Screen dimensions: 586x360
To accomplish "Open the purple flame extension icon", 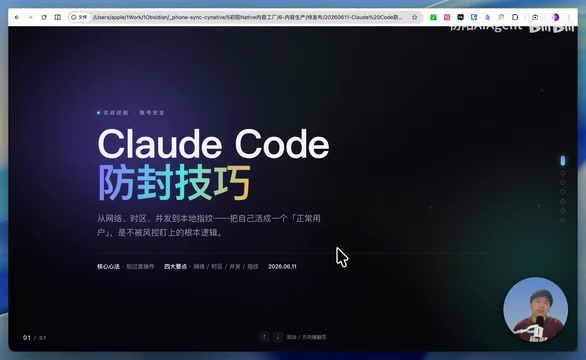I will coord(488,17).
